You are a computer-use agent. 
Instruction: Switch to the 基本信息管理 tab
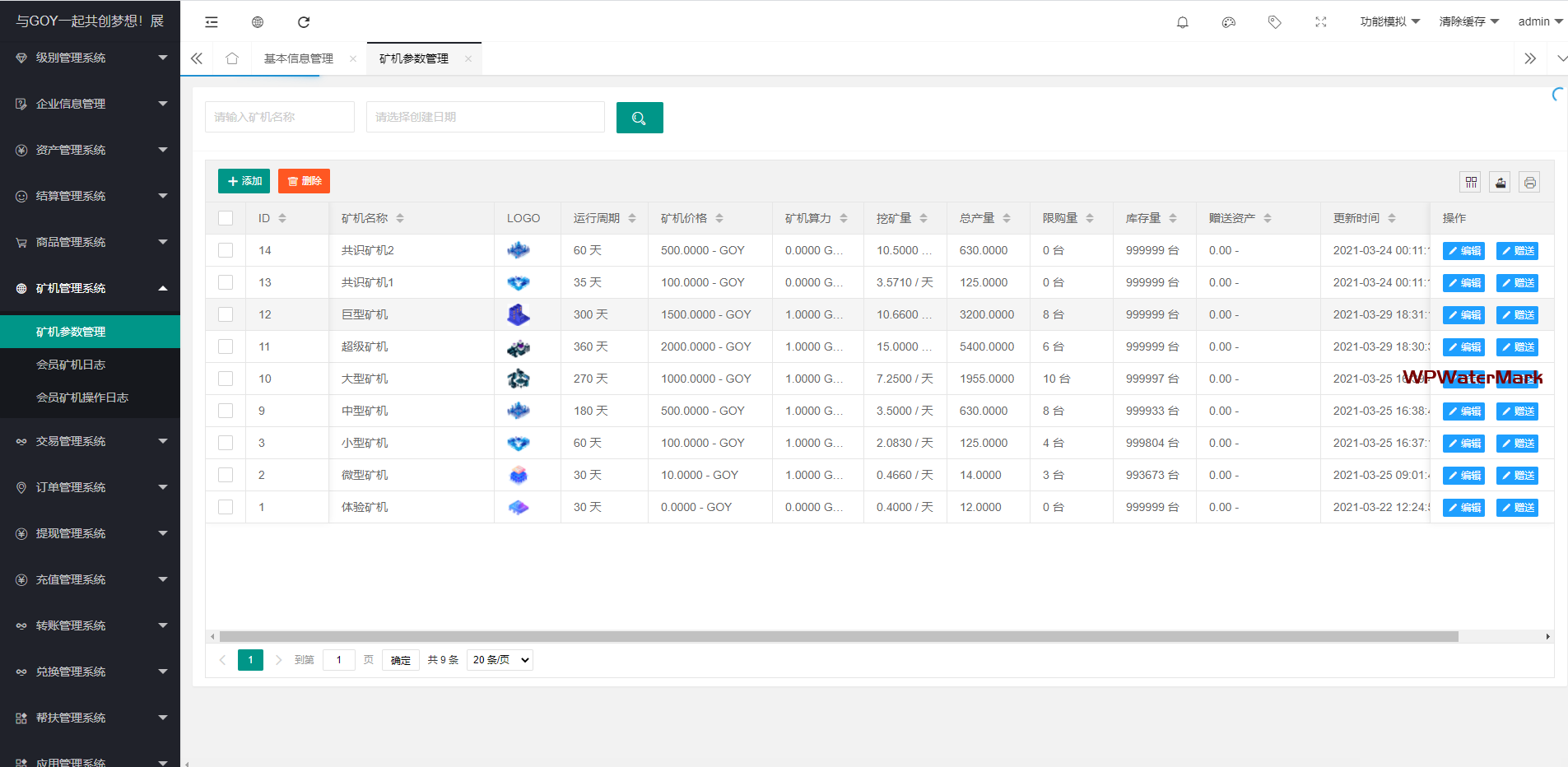coord(298,58)
